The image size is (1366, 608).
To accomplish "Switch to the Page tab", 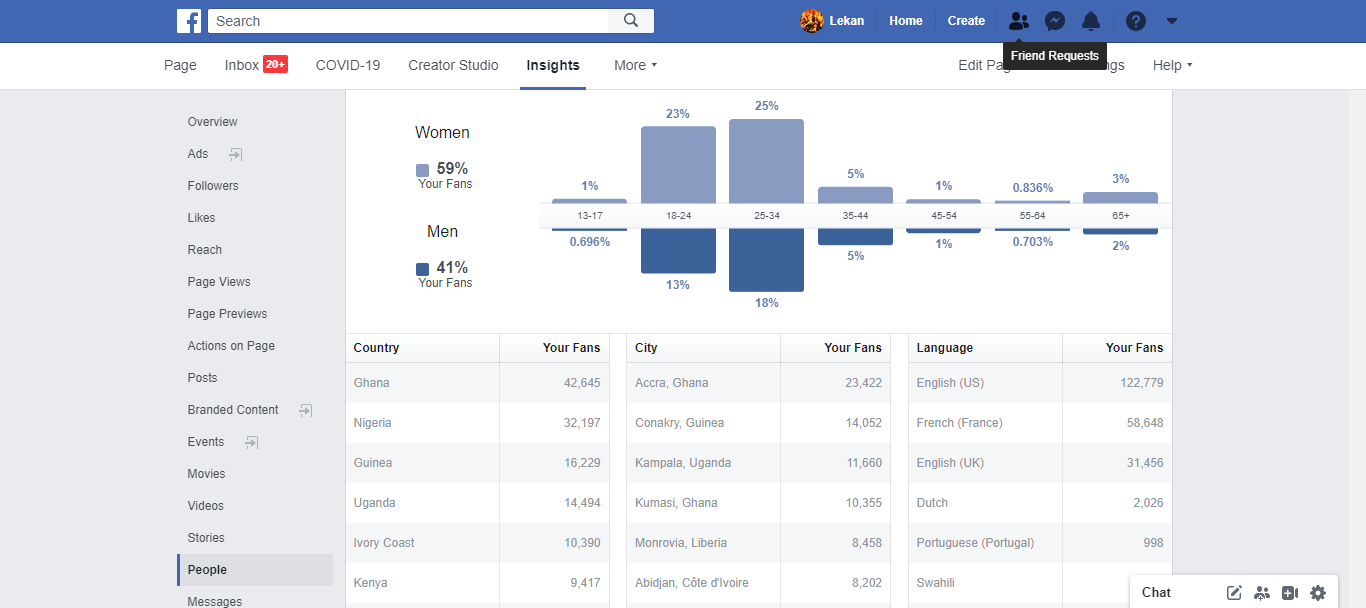I will click(180, 65).
